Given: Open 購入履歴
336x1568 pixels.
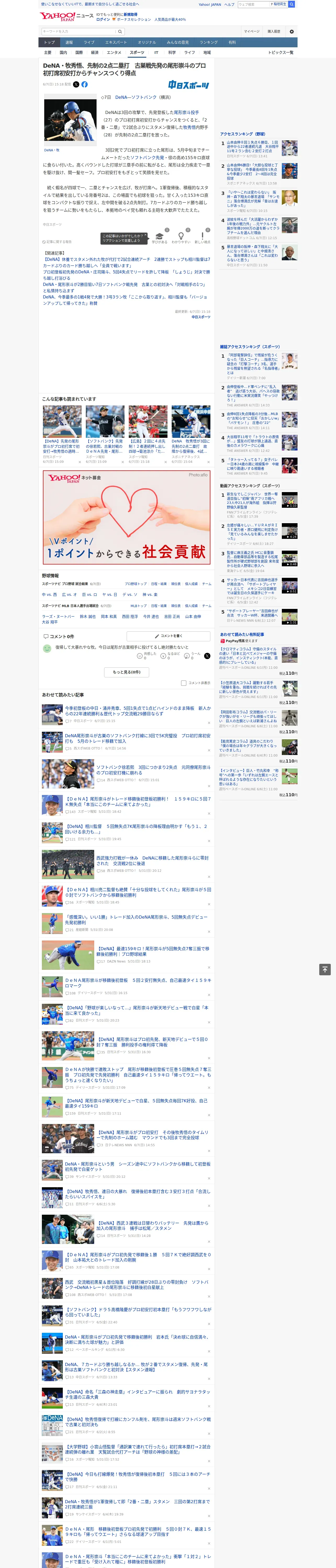Looking at the screenshot, I should pyautogui.click(x=274, y=32).
